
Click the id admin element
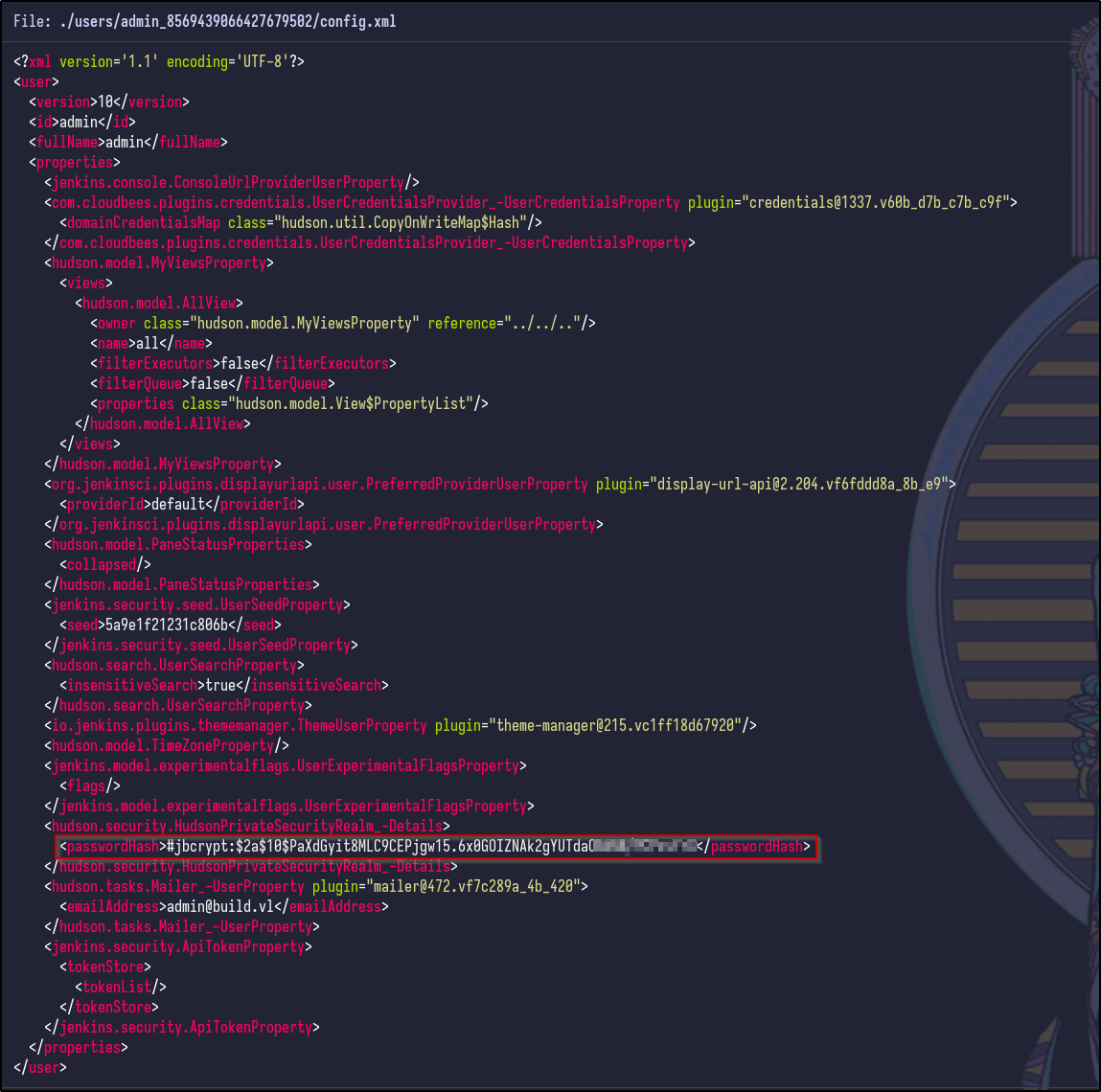coord(82,122)
